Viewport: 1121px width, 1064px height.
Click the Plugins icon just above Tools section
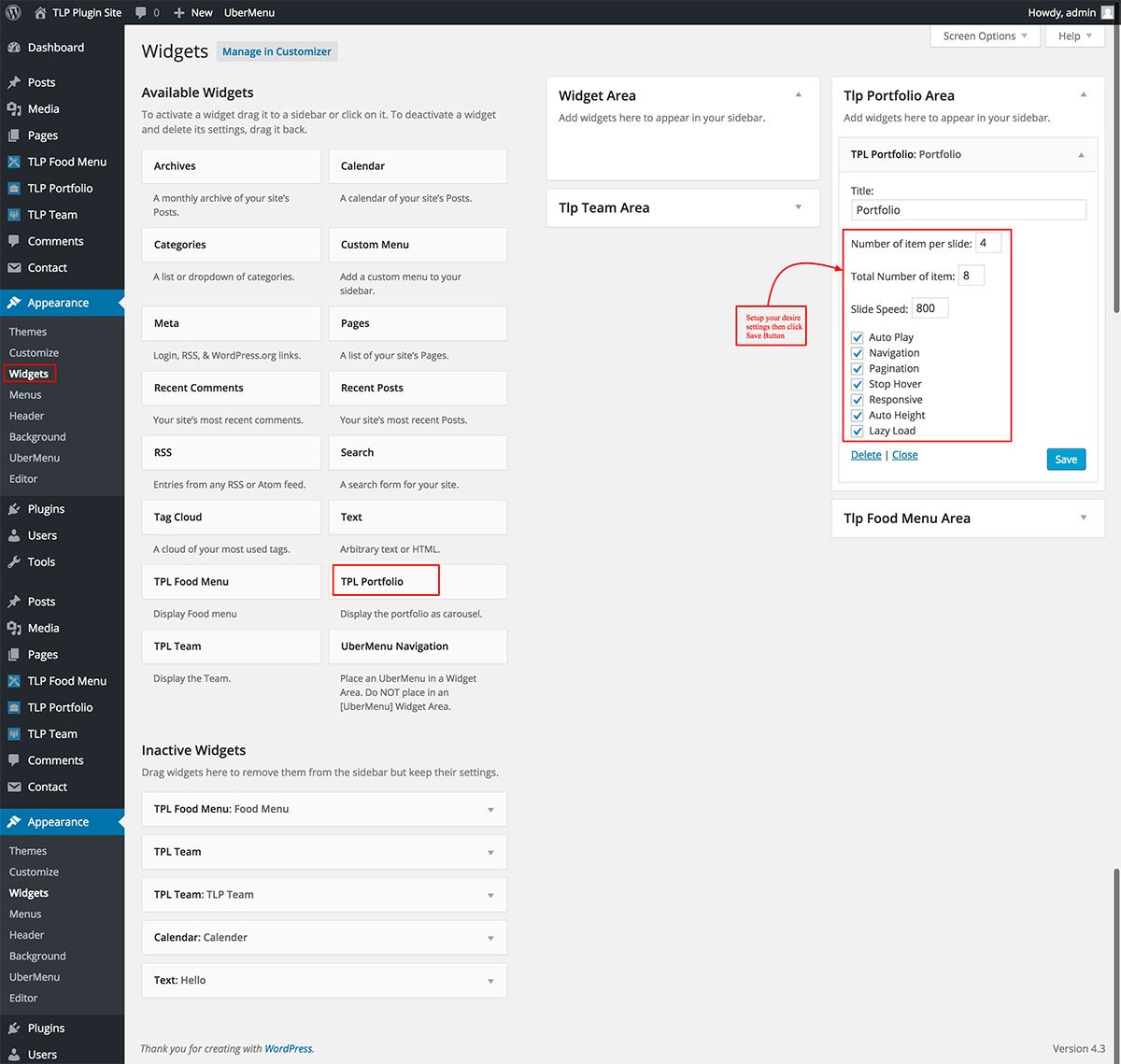coord(14,510)
